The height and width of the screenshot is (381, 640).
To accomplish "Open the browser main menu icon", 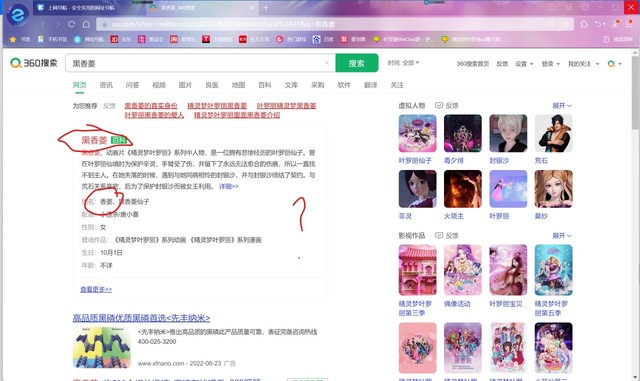I will pos(629,24).
